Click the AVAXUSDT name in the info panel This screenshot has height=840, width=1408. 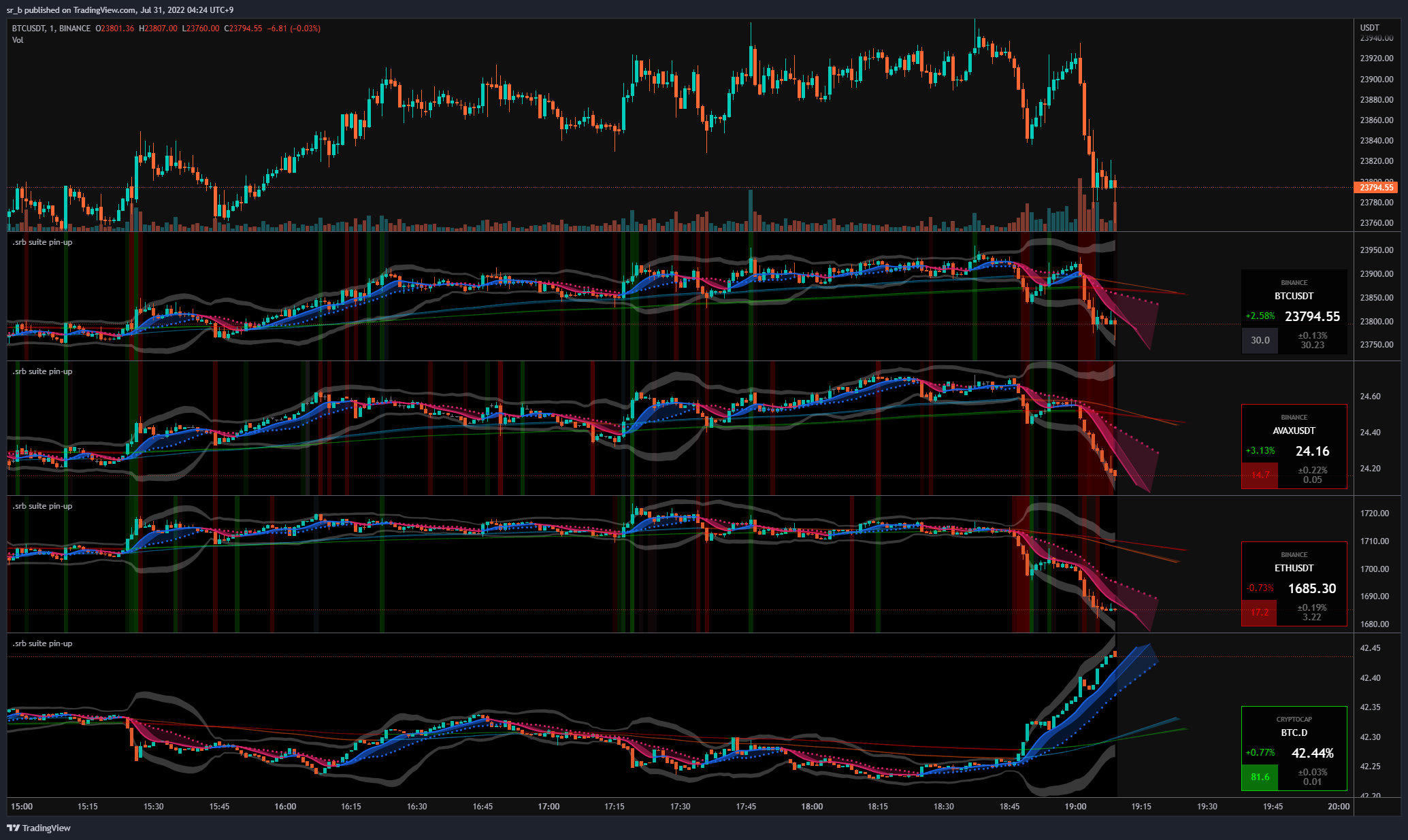[1294, 431]
